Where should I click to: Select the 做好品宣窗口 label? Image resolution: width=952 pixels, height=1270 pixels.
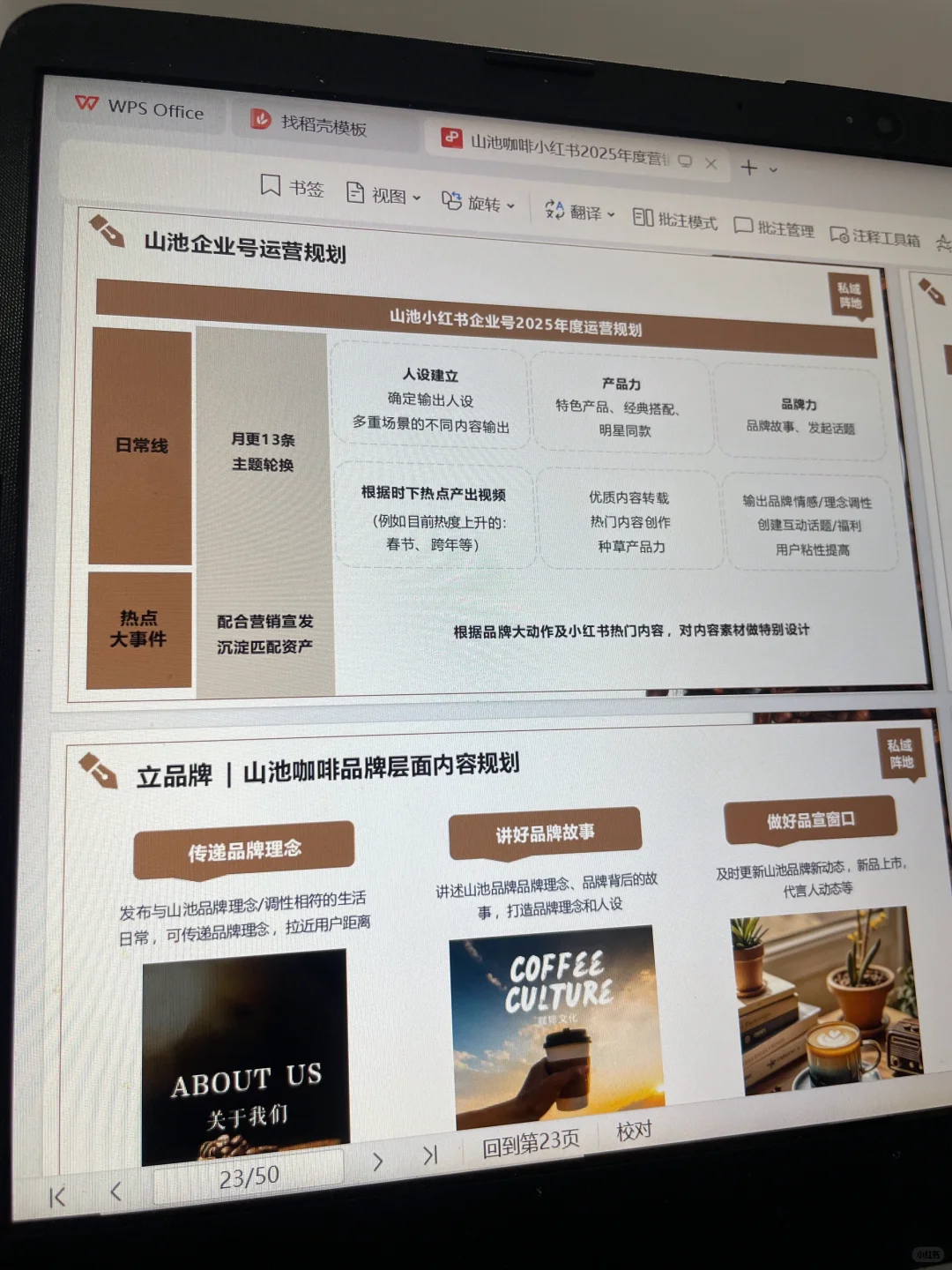[x=810, y=820]
